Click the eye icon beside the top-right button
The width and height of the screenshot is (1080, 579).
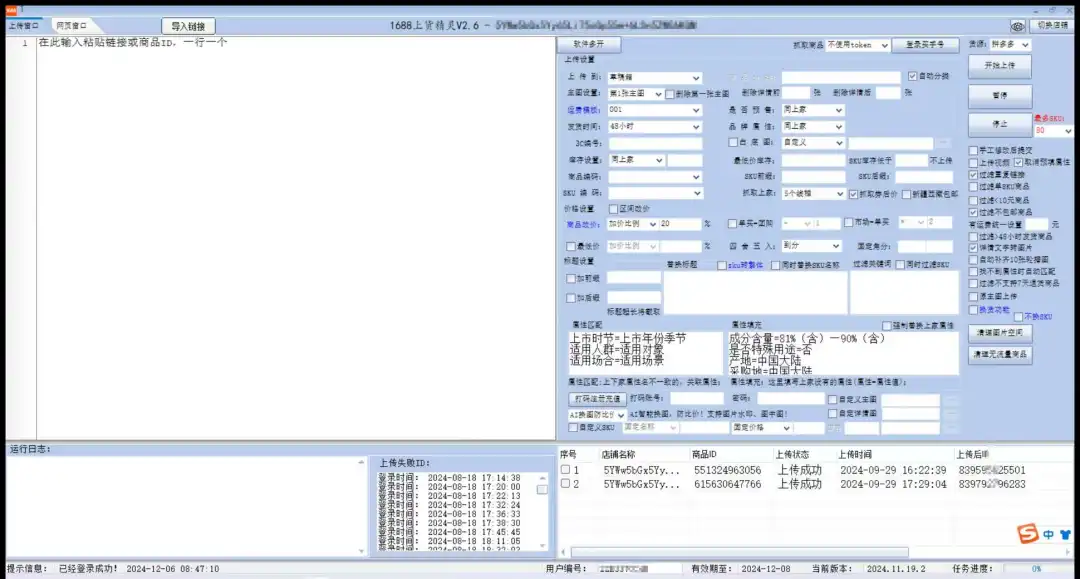tap(1017, 25)
